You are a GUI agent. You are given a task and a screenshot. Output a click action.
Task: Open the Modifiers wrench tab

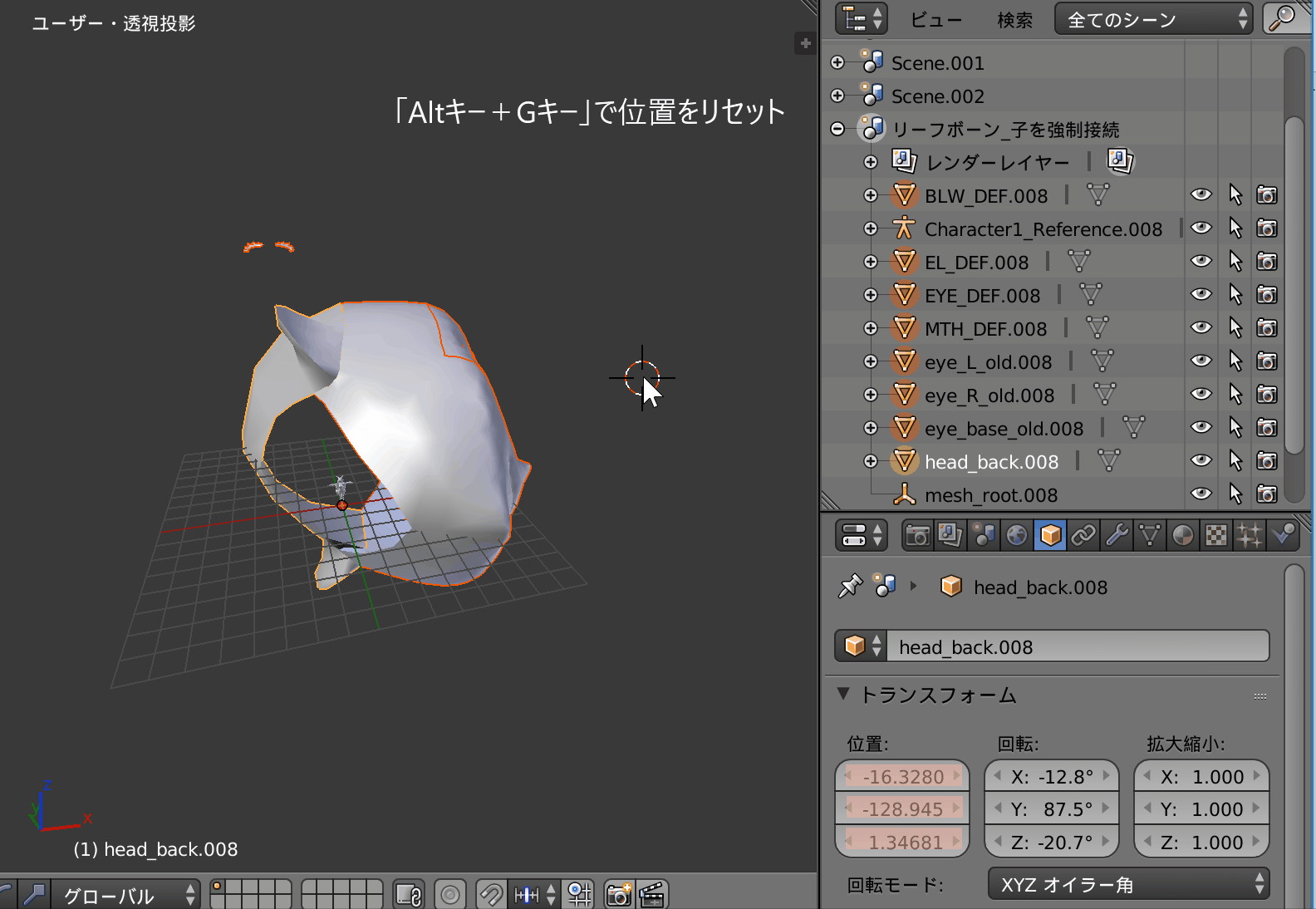pyautogui.click(x=1117, y=536)
